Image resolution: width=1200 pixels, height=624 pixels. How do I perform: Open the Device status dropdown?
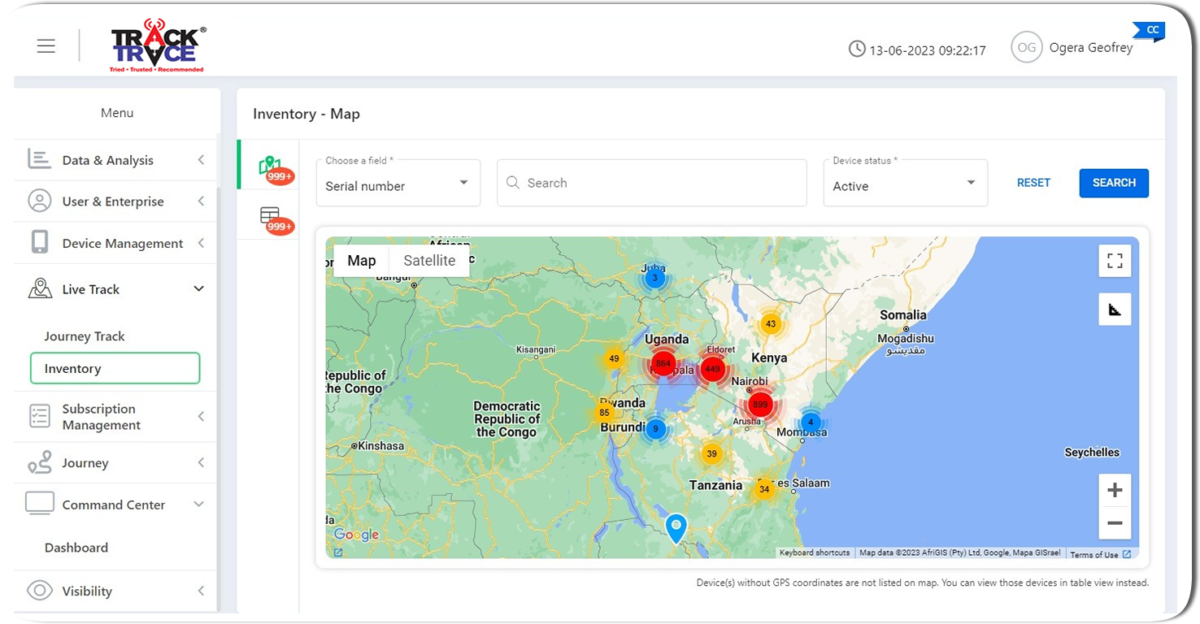[905, 184]
